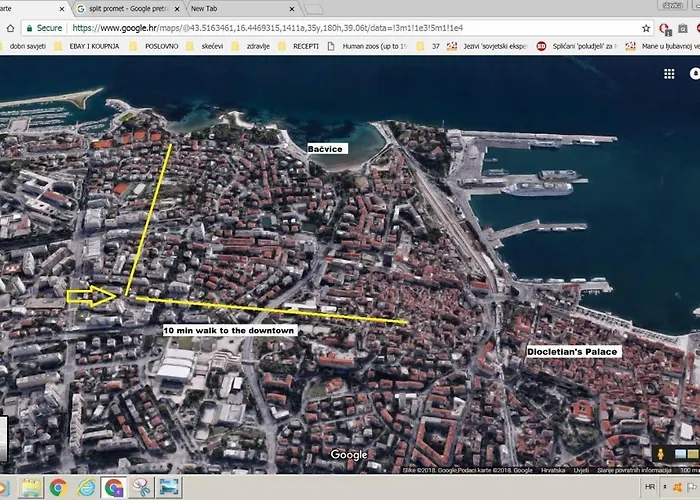Launch Google Chrome from taskbar
This screenshot has height=500, width=700.
pyautogui.click(x=58, y=488)
